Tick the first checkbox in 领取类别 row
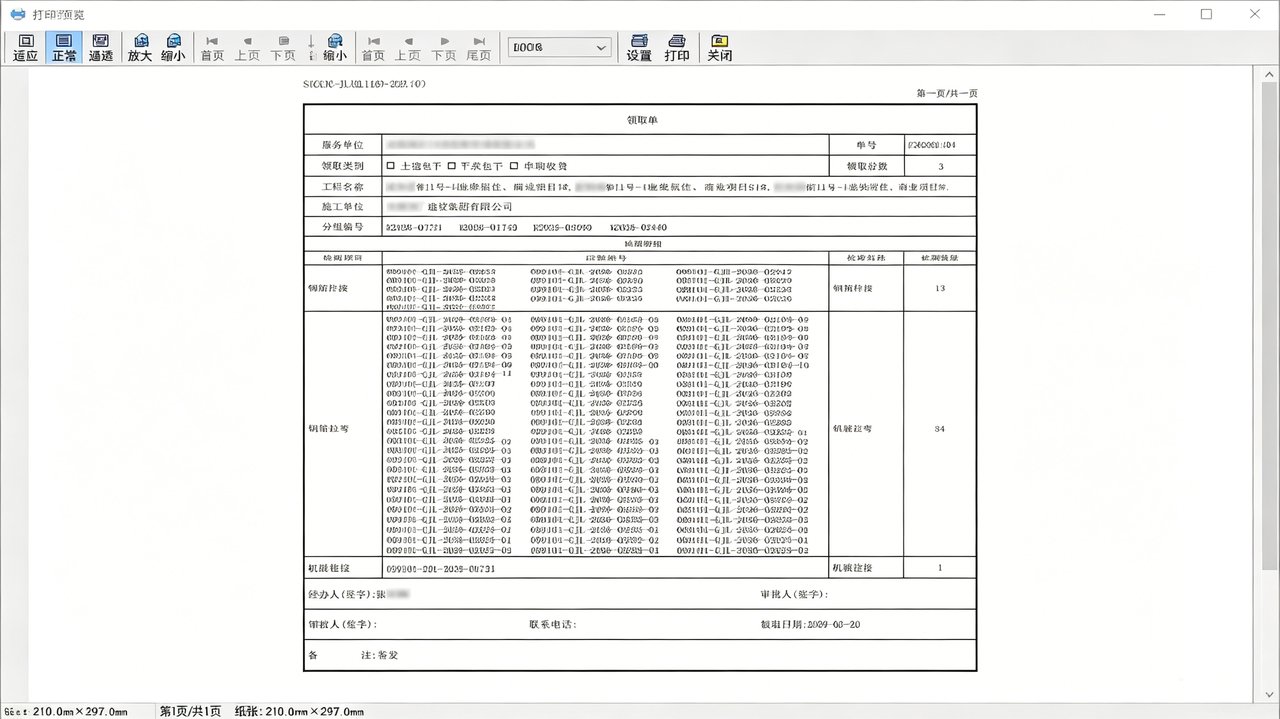 [x=391, y=166]
